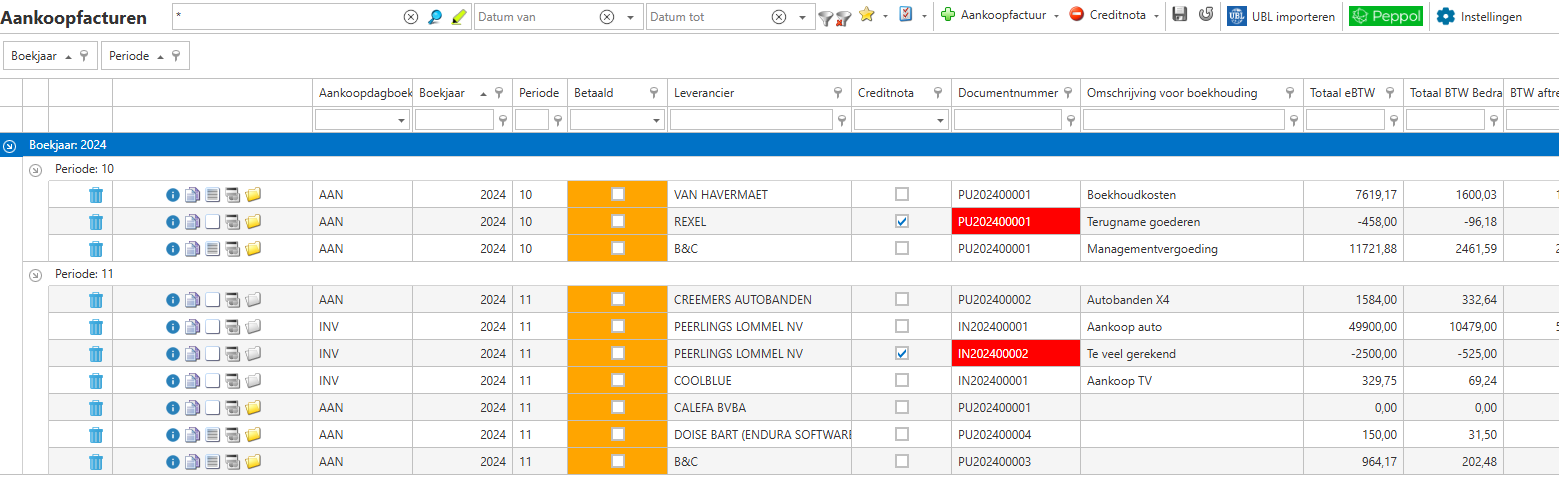Collapse the Boekjaar: 2024 group

pos(10,146)
